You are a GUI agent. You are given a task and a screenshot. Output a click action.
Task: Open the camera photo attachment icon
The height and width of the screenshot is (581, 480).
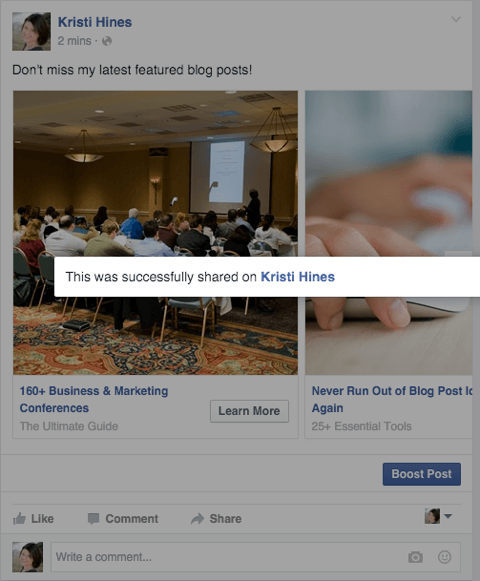pyautogui.click(x=415, y=557)
